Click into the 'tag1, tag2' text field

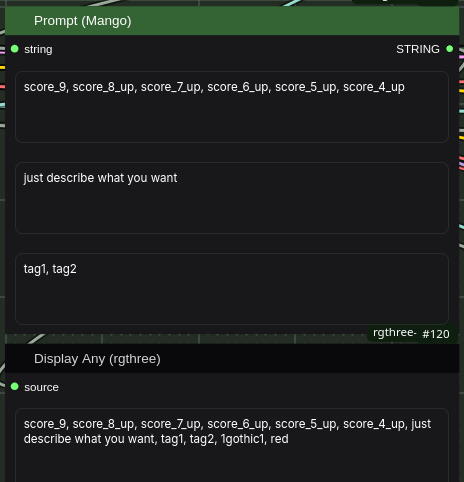pos(232,289)
